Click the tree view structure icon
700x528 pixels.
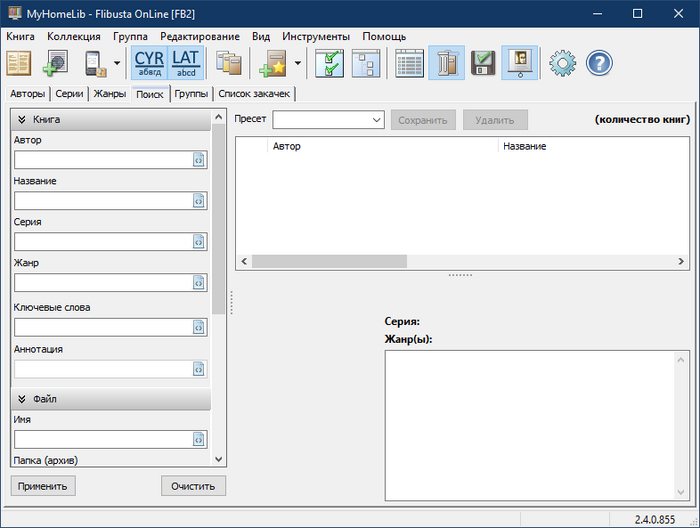coord(366,63)
